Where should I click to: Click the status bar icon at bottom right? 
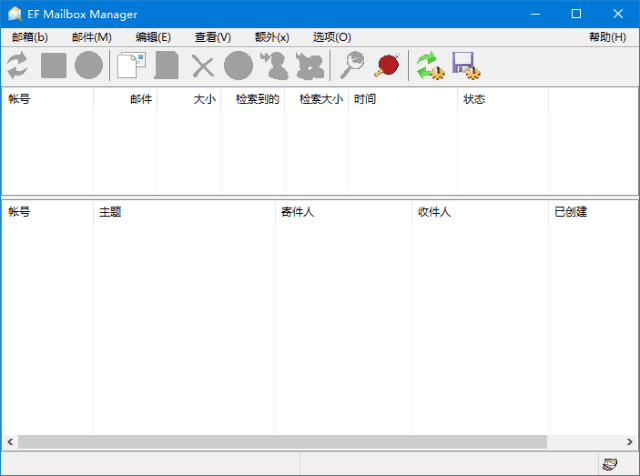pos(609,464)
